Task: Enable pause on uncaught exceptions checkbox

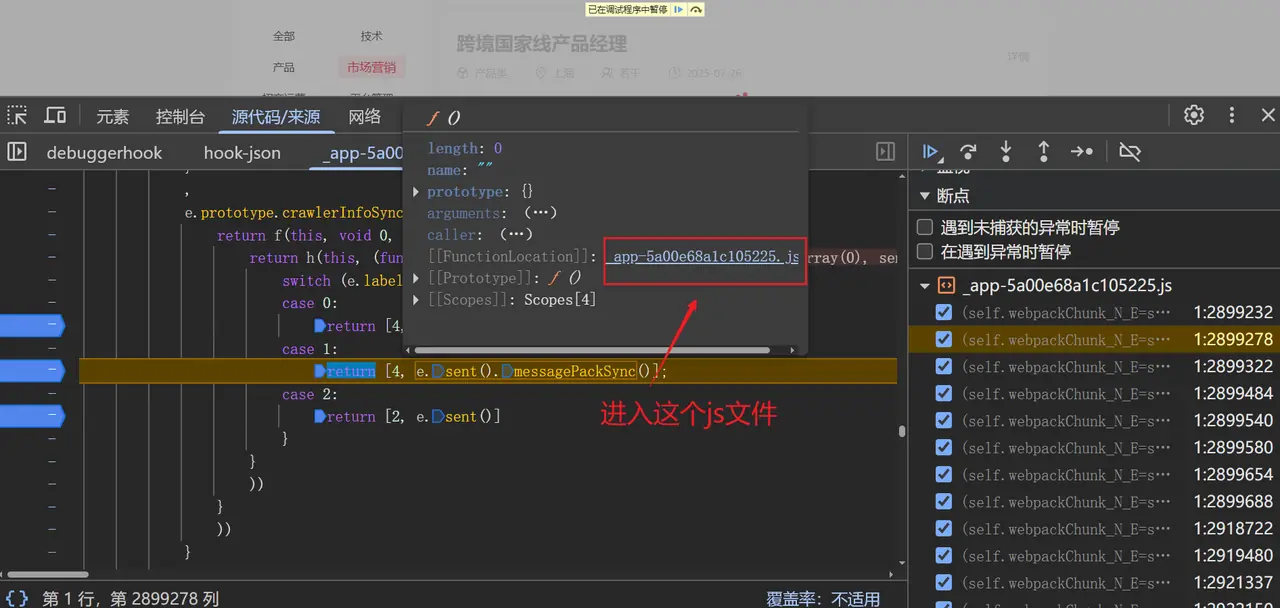Action: 925,228
